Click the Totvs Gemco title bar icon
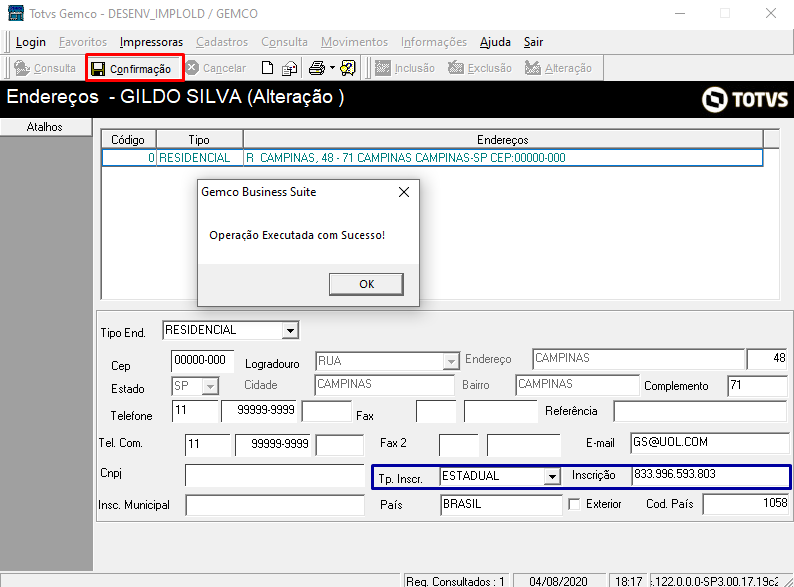Viewport: 794px width, 587px height. click(x=16, y=13)
